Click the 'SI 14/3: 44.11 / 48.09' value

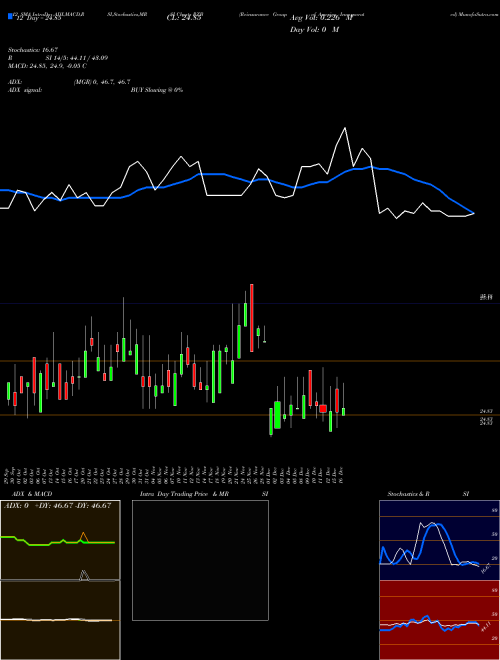77,58
